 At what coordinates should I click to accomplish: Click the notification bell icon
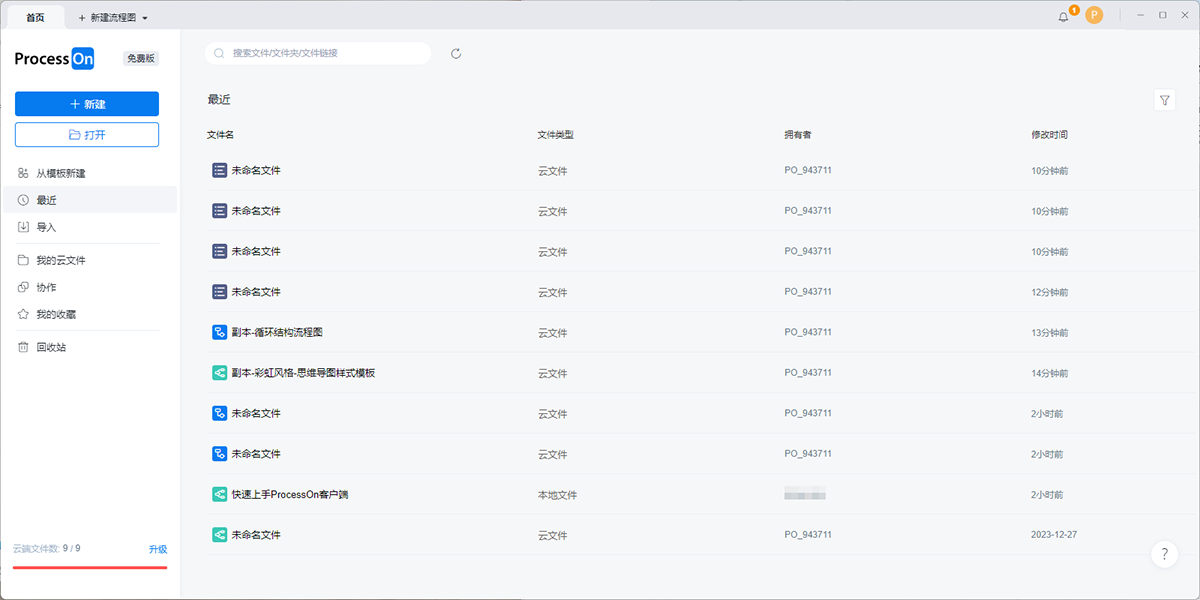click(1063, 17)
